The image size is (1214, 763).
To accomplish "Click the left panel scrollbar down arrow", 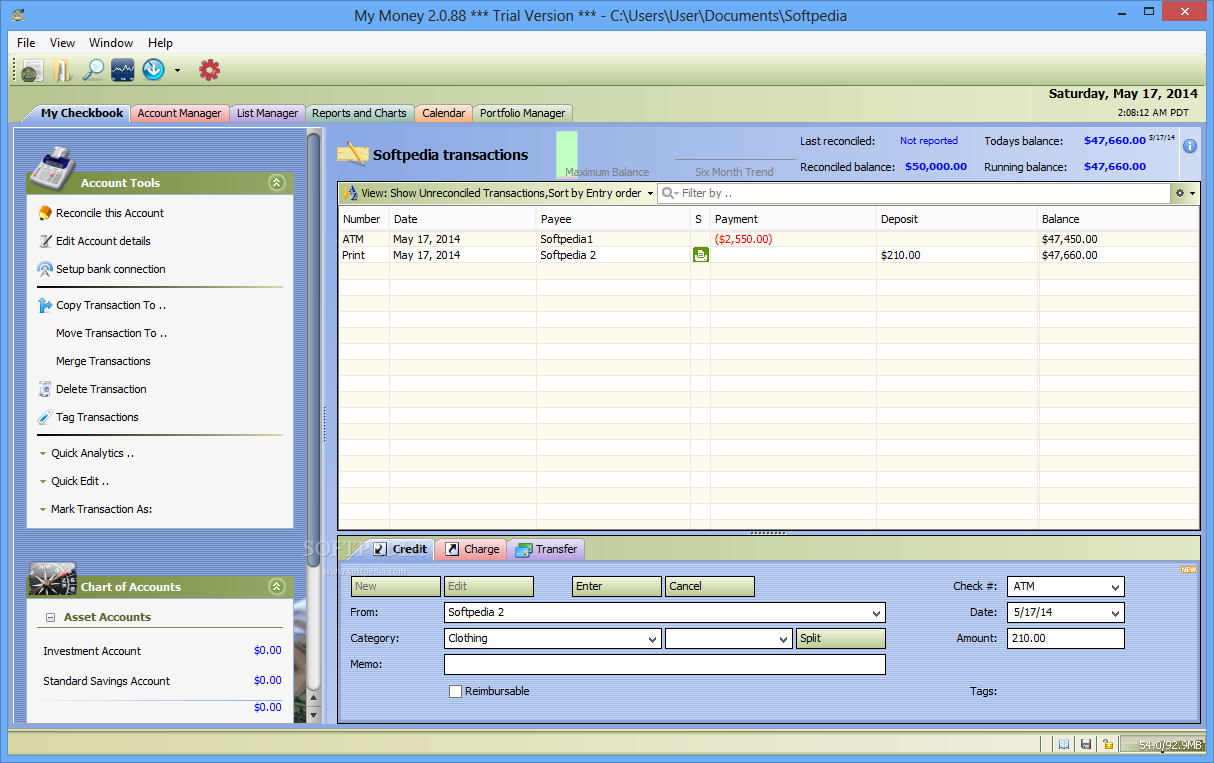I will [x=313, y=715].
